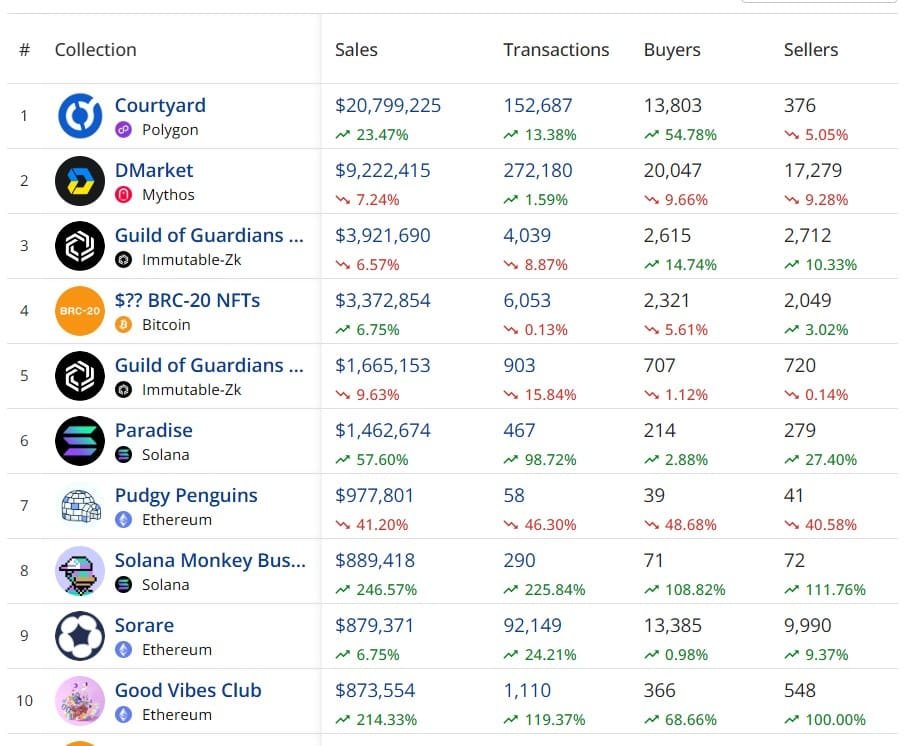Screen dimensions: 918x746
Task: Click the Solana chain icon under Paradise
Action: coord(123,454)
